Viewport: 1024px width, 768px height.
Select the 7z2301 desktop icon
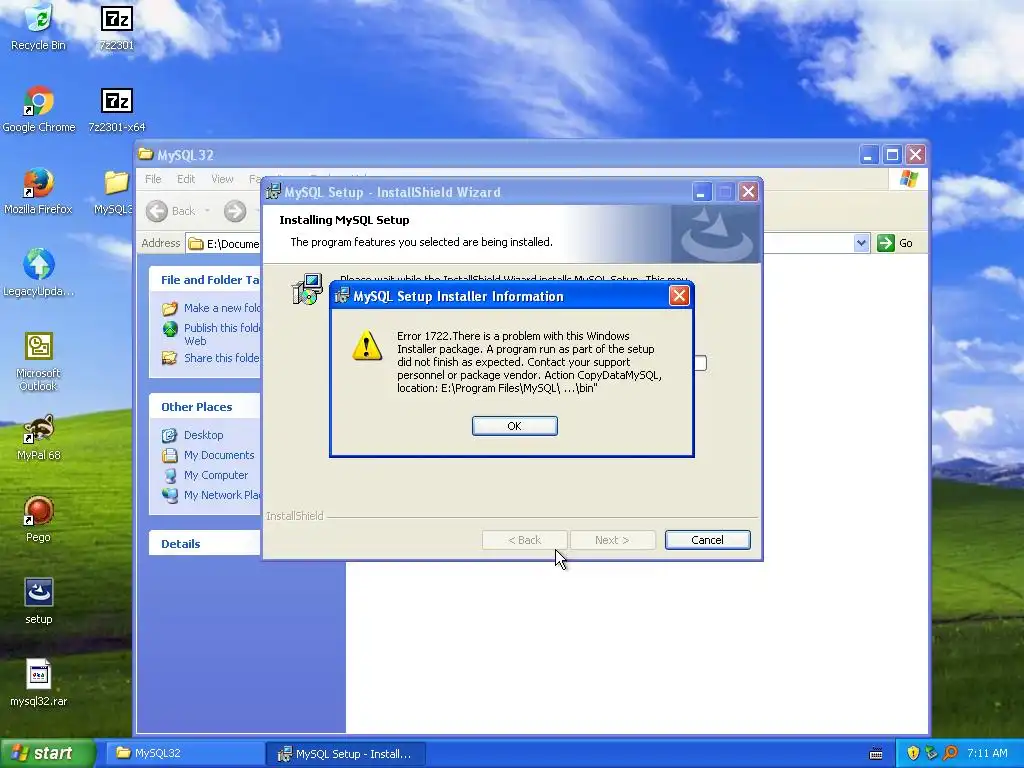[x=117, y=29]
